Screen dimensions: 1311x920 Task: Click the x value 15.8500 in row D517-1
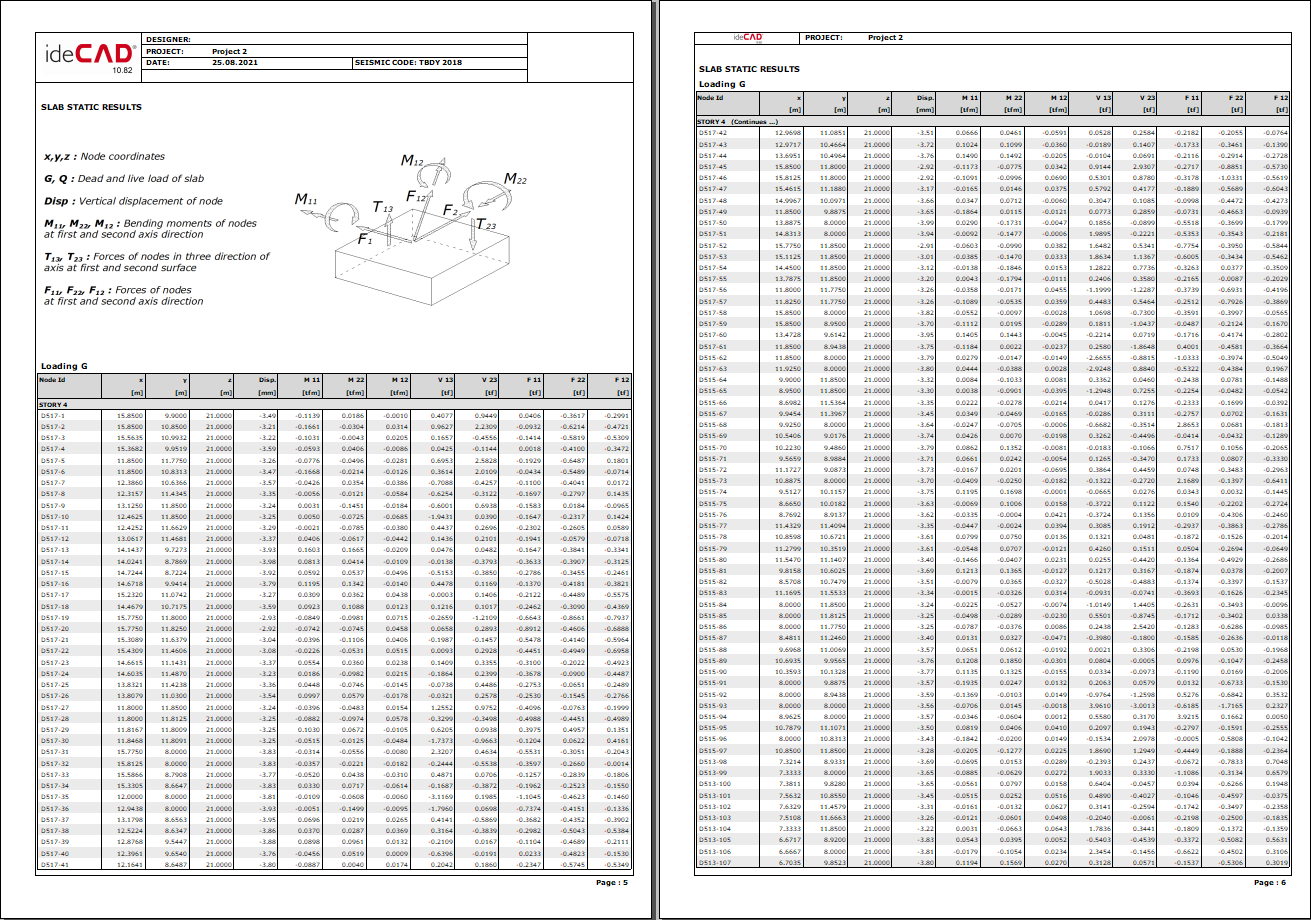point(130,415)
